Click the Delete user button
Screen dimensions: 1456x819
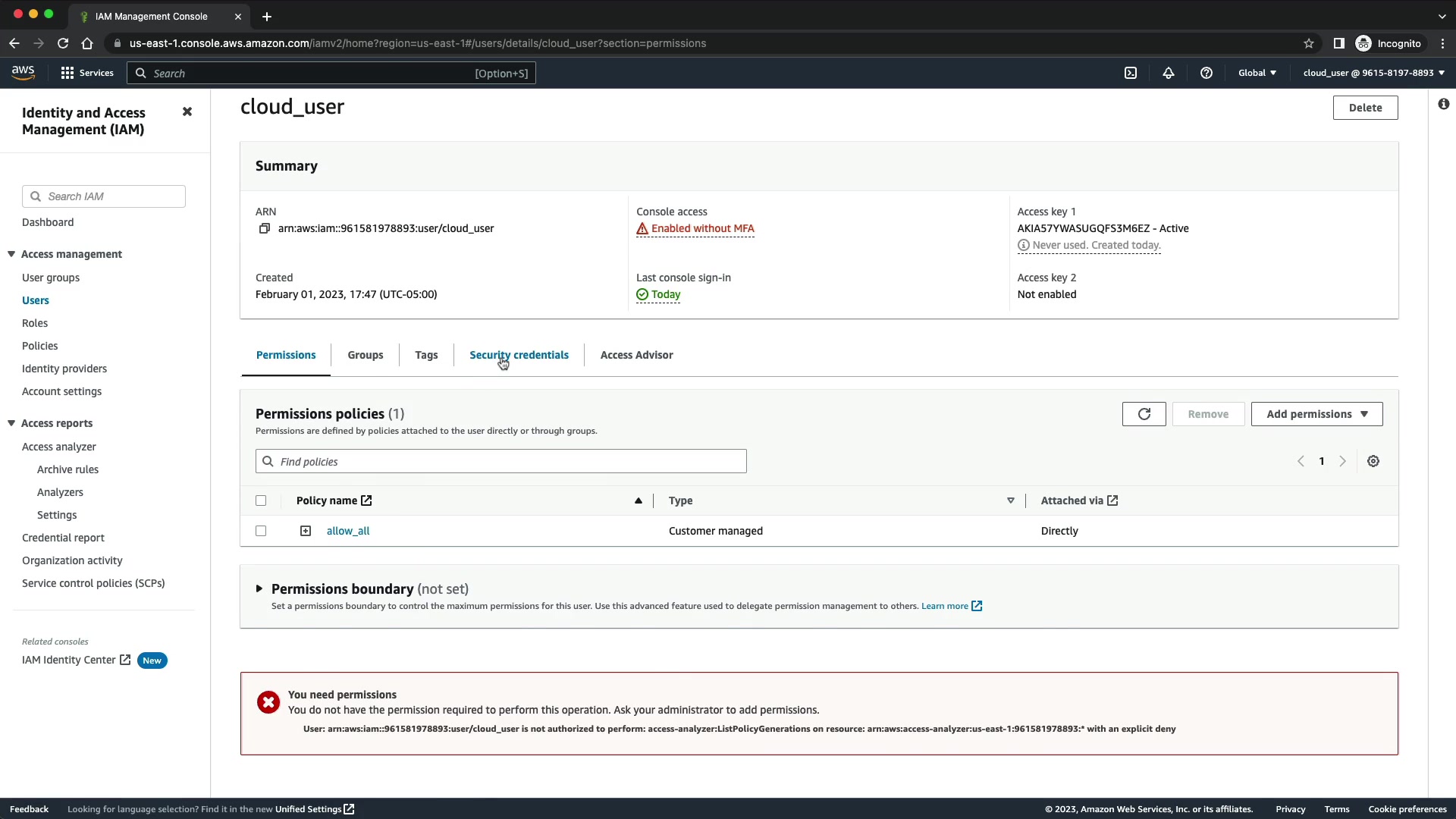coord(1365,108)
